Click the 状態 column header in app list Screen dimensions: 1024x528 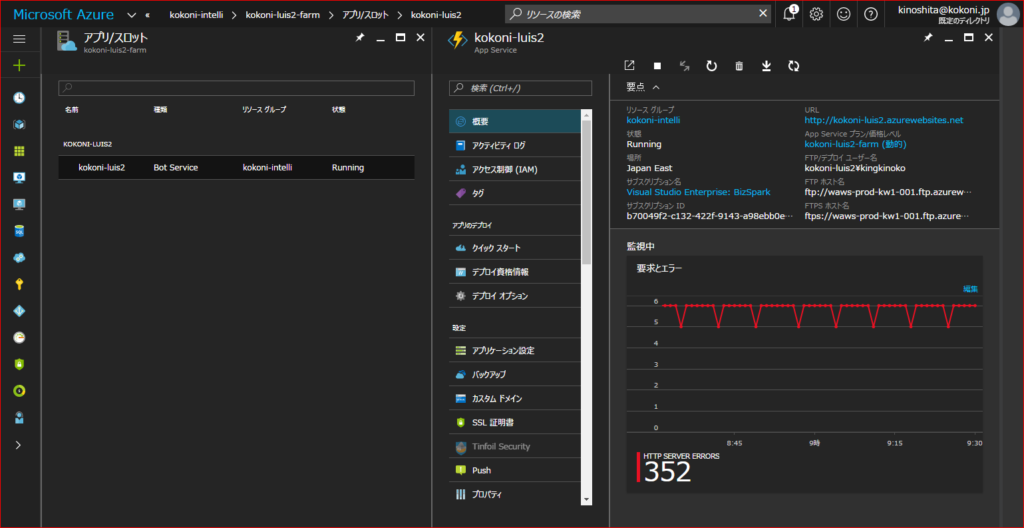[339, 110]
